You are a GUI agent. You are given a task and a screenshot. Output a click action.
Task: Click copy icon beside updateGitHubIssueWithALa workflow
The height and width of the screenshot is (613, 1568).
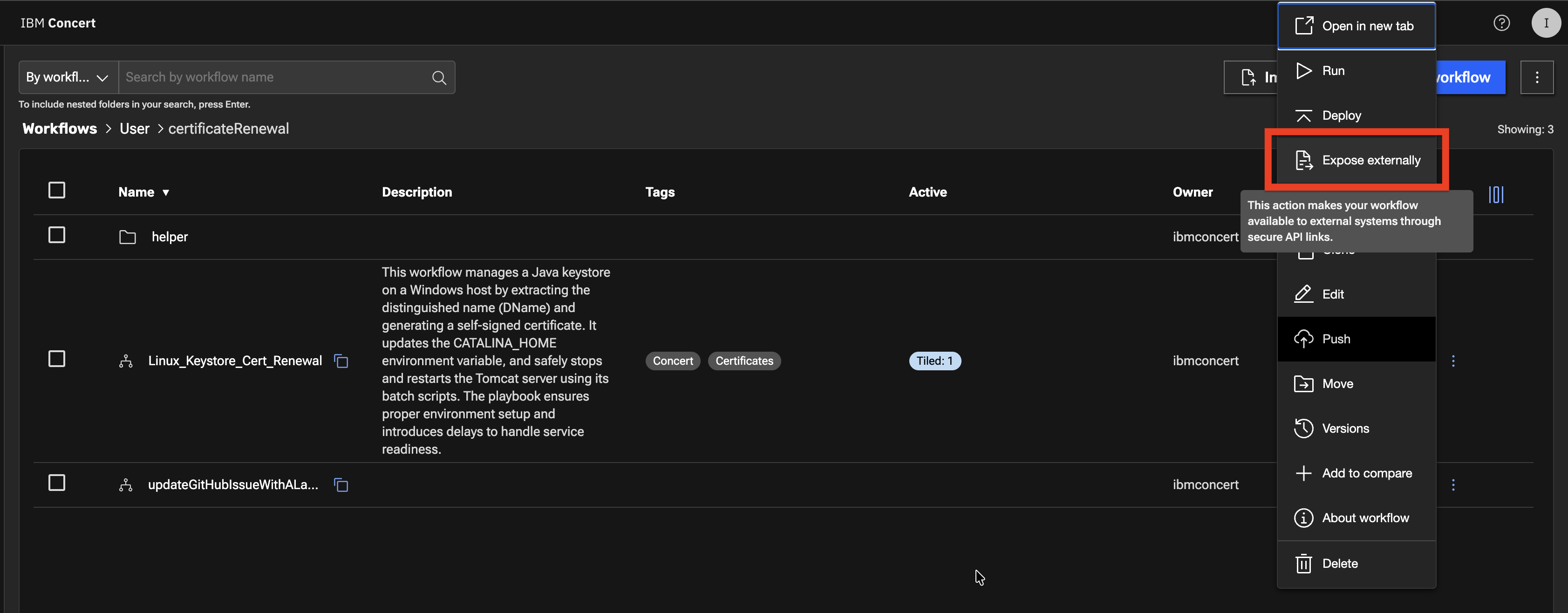coord(341,484)
